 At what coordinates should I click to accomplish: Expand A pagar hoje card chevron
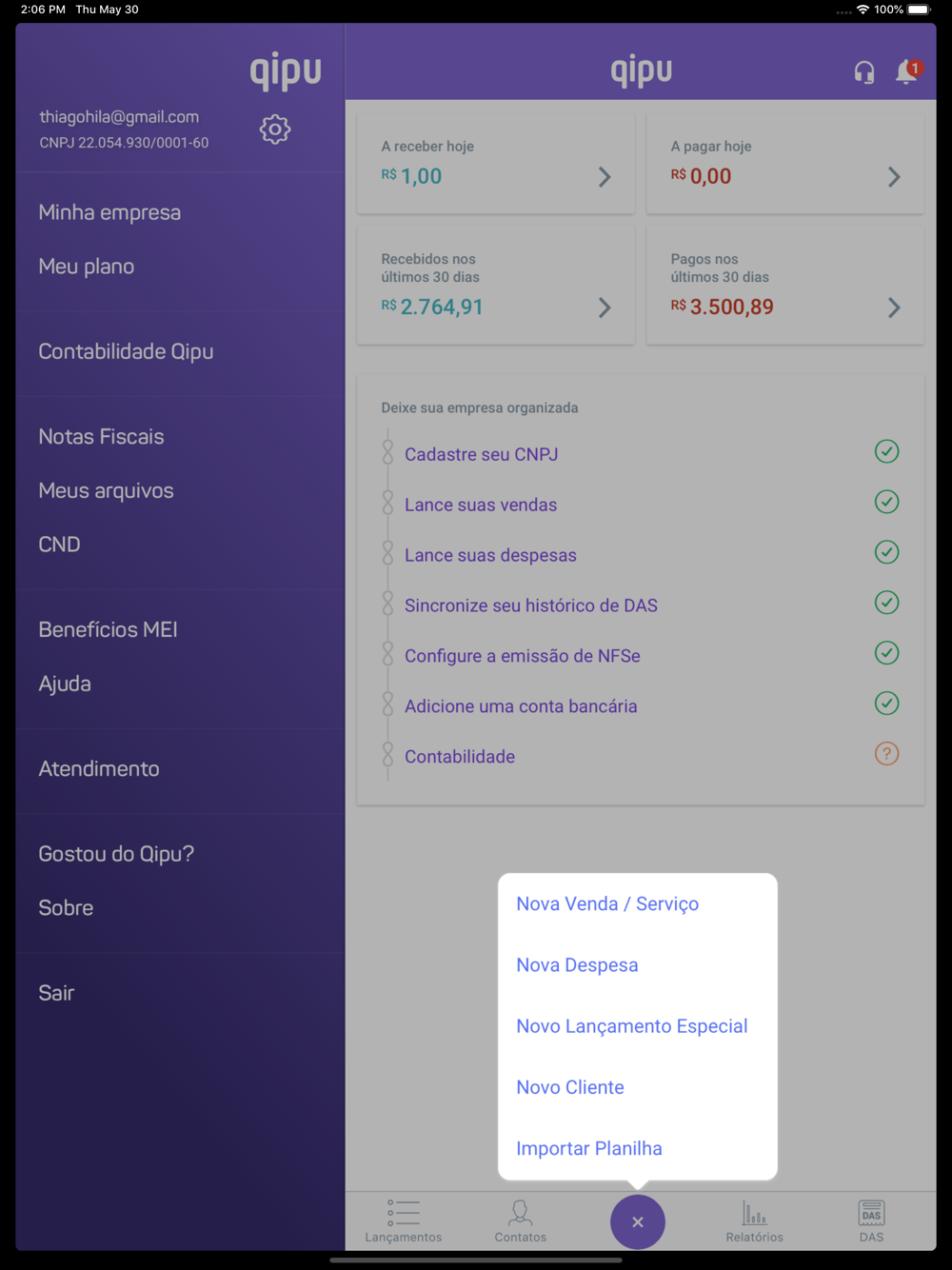[x=894, y=177]
